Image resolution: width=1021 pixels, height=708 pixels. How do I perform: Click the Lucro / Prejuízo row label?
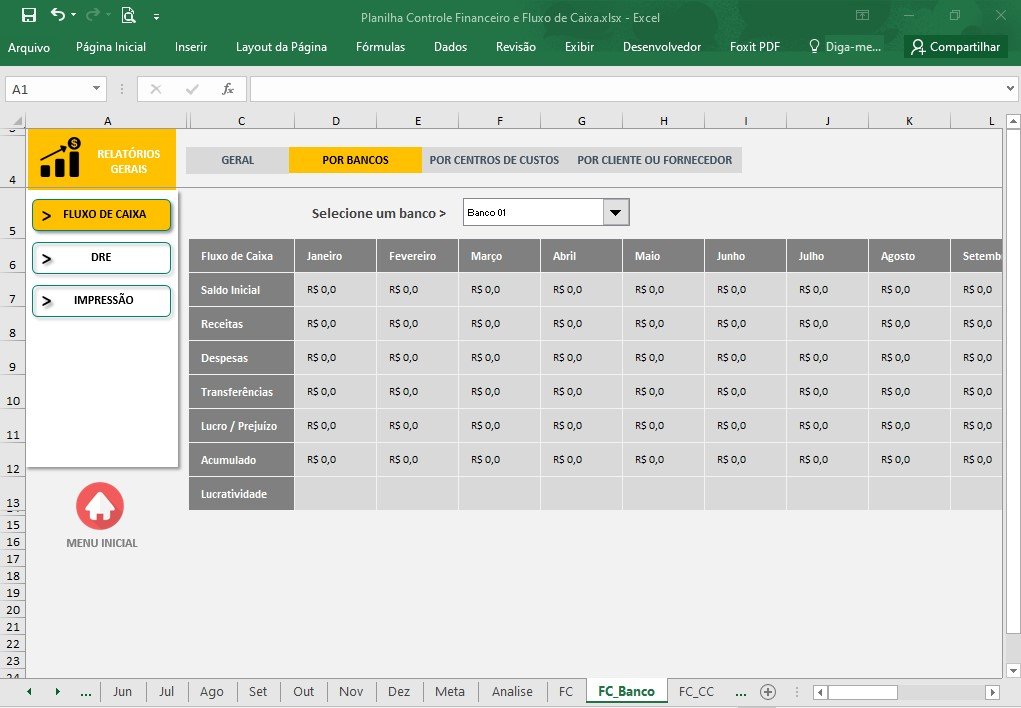click(x=242, y=426)
